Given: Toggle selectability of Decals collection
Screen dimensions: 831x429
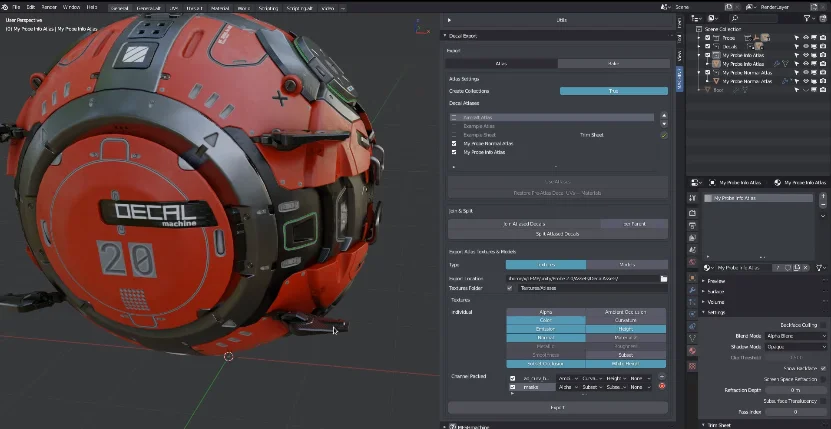Looking at the screenshot, I should 797,47.
